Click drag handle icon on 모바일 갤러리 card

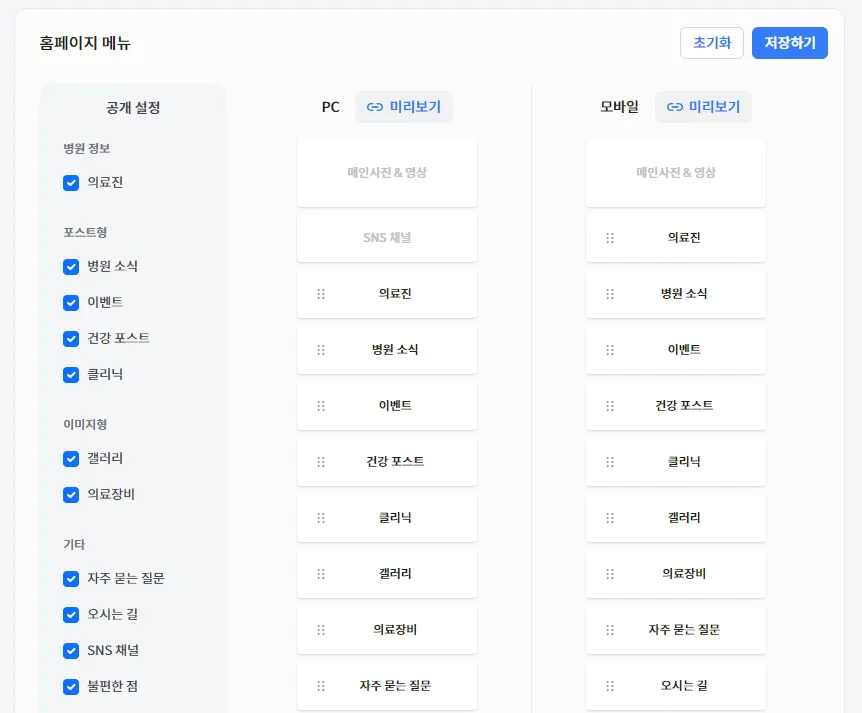tap(610, 518)
